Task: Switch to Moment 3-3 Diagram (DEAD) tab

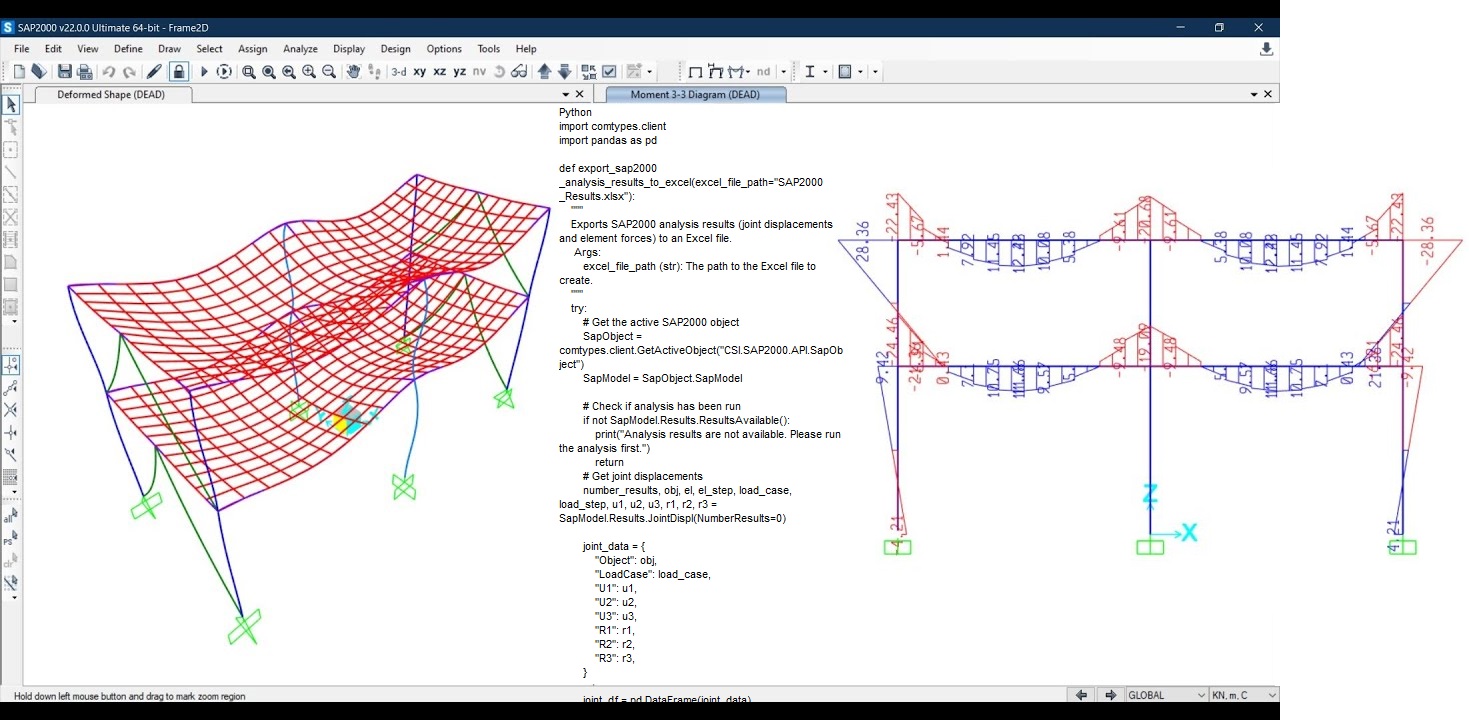Action: point(695,94)
